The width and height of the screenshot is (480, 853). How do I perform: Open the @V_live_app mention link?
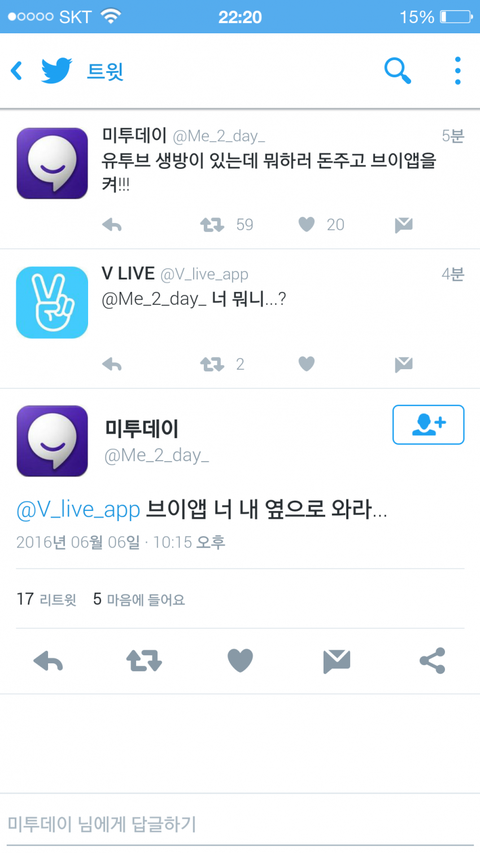pyautogui.click(x=78, y=510)
